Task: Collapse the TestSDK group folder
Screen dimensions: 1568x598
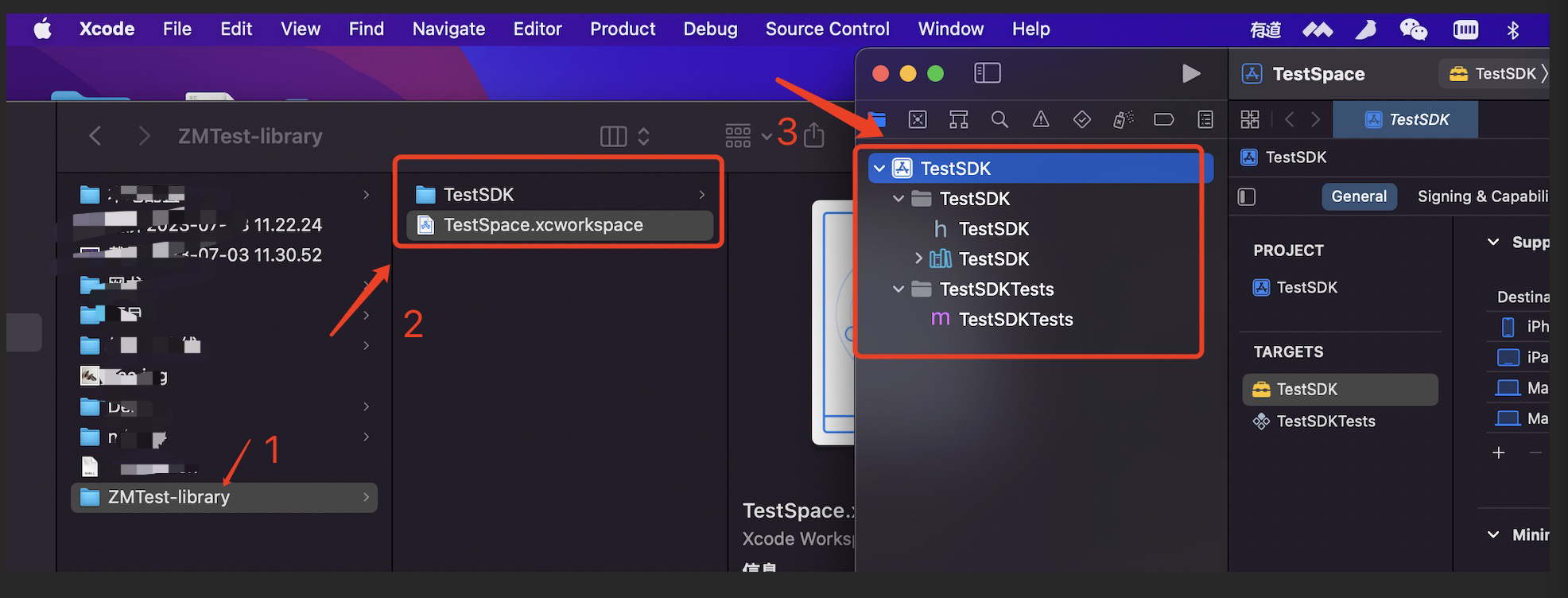Action: coord(898,199)
